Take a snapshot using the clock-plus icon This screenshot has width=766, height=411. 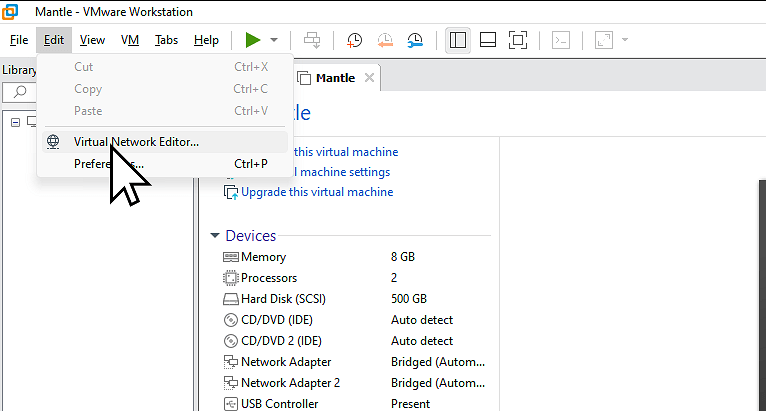pyautogui.click(x=354, y=40)
